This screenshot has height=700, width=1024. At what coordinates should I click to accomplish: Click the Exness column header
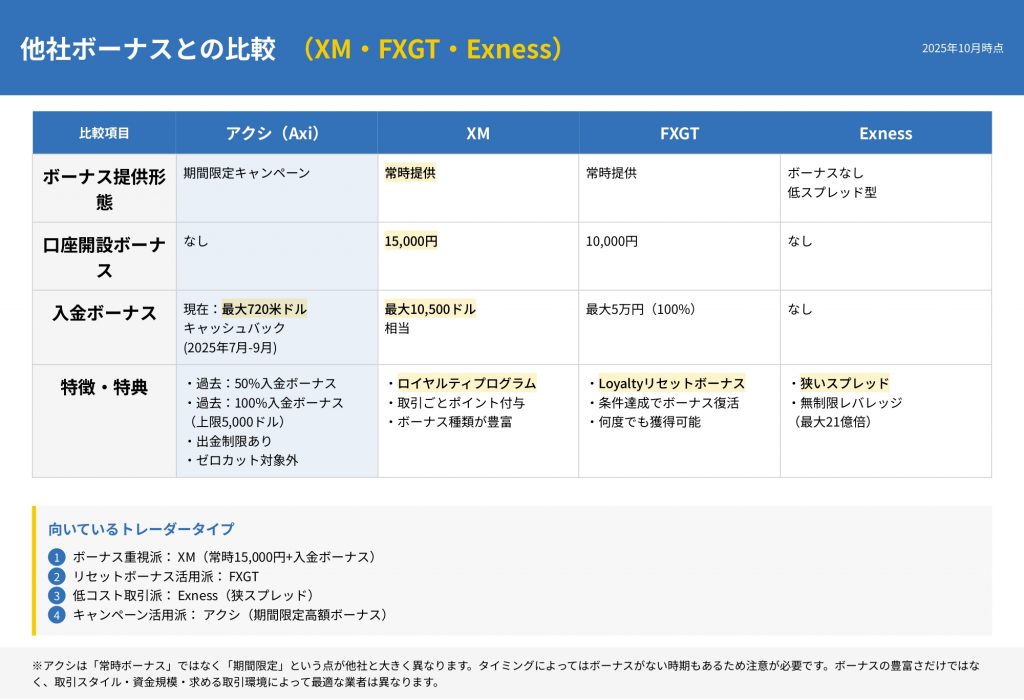[x=885, y=133]
